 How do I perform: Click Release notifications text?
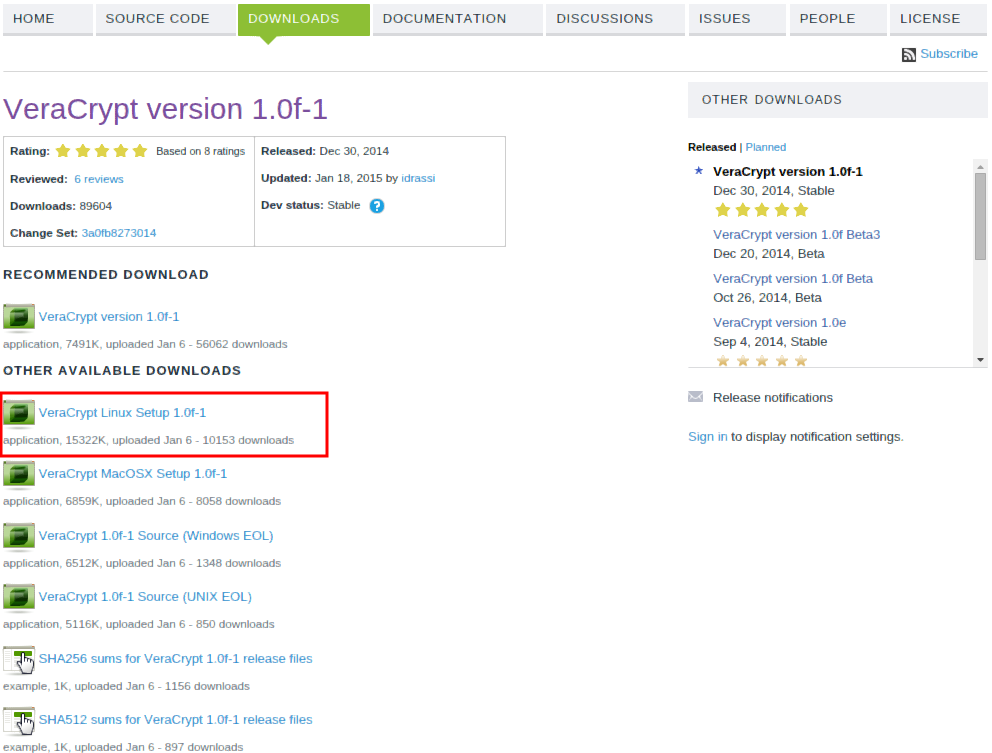pyautogui.click(x=772, y=397)
